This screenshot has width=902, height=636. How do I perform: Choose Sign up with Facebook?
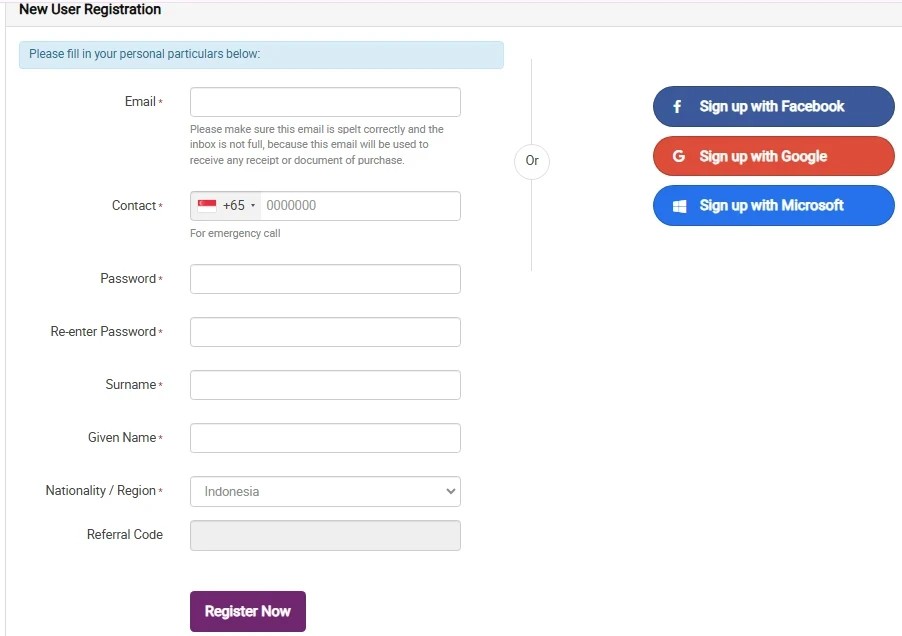pos(774,106)
